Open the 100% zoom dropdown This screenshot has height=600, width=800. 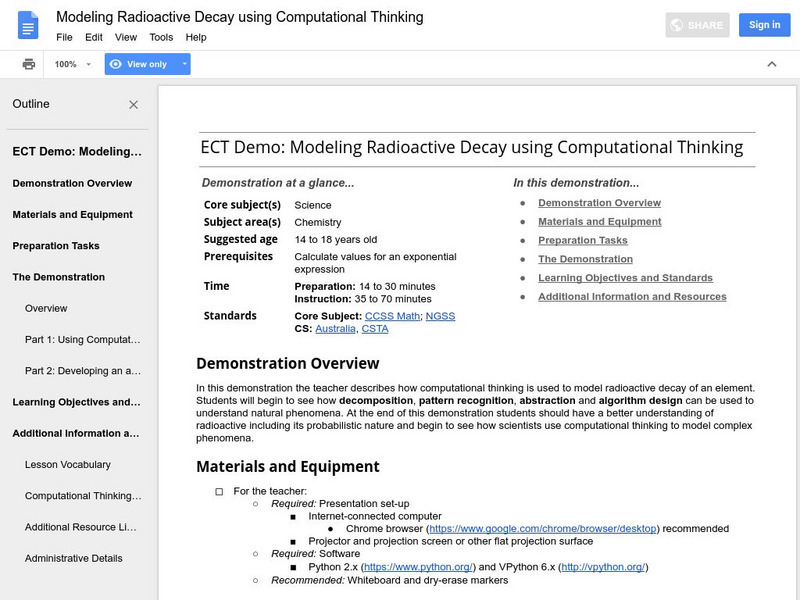point(72,64)
